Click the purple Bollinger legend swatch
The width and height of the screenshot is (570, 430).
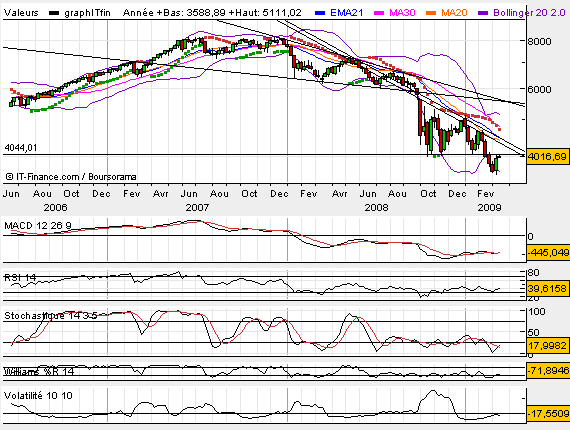click(x=483, y=13)
